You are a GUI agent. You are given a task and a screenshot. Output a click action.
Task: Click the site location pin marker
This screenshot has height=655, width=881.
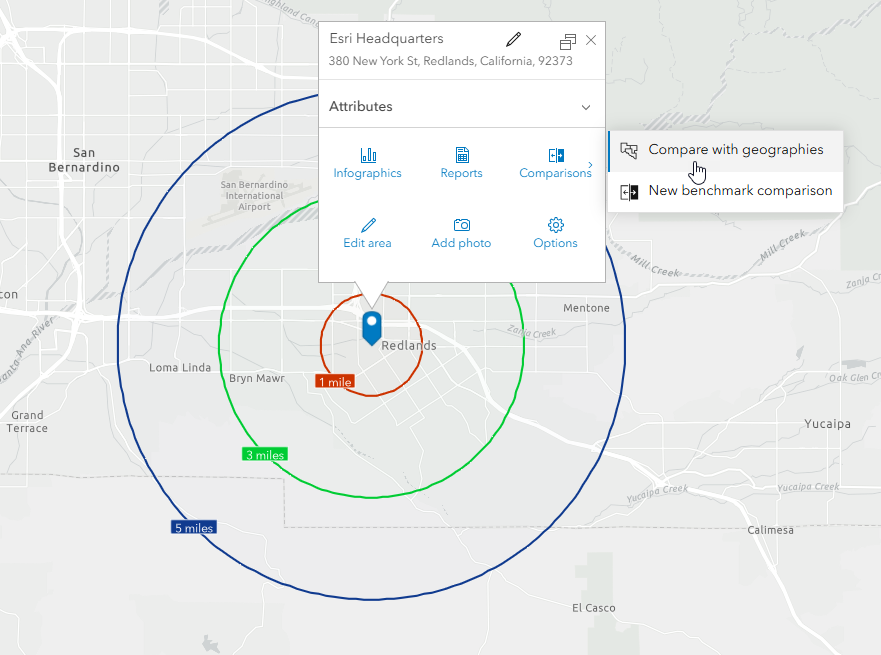(371, 328)
